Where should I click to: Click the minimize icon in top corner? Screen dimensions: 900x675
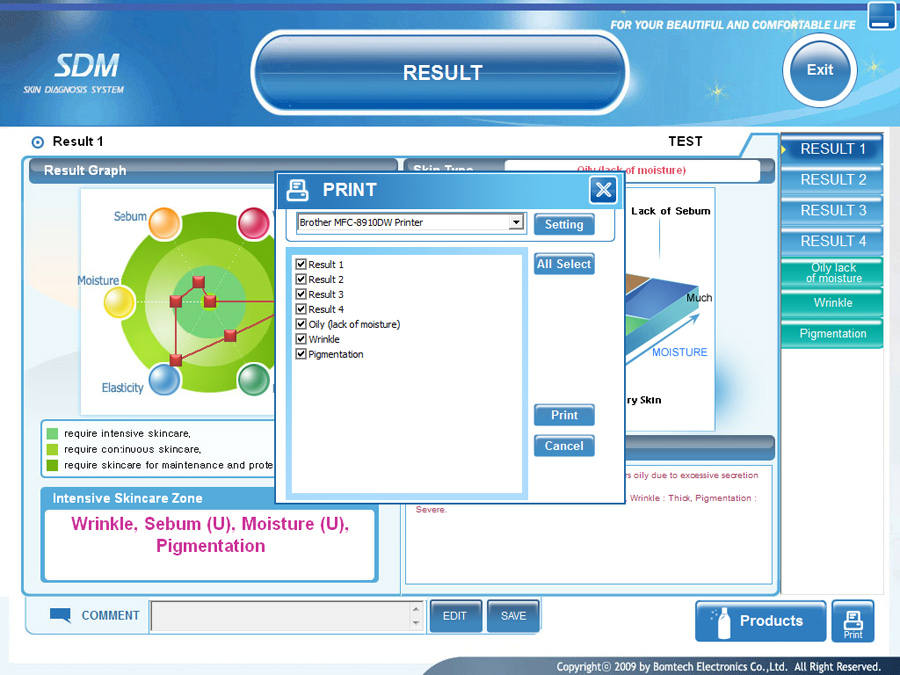pos(881,16)
